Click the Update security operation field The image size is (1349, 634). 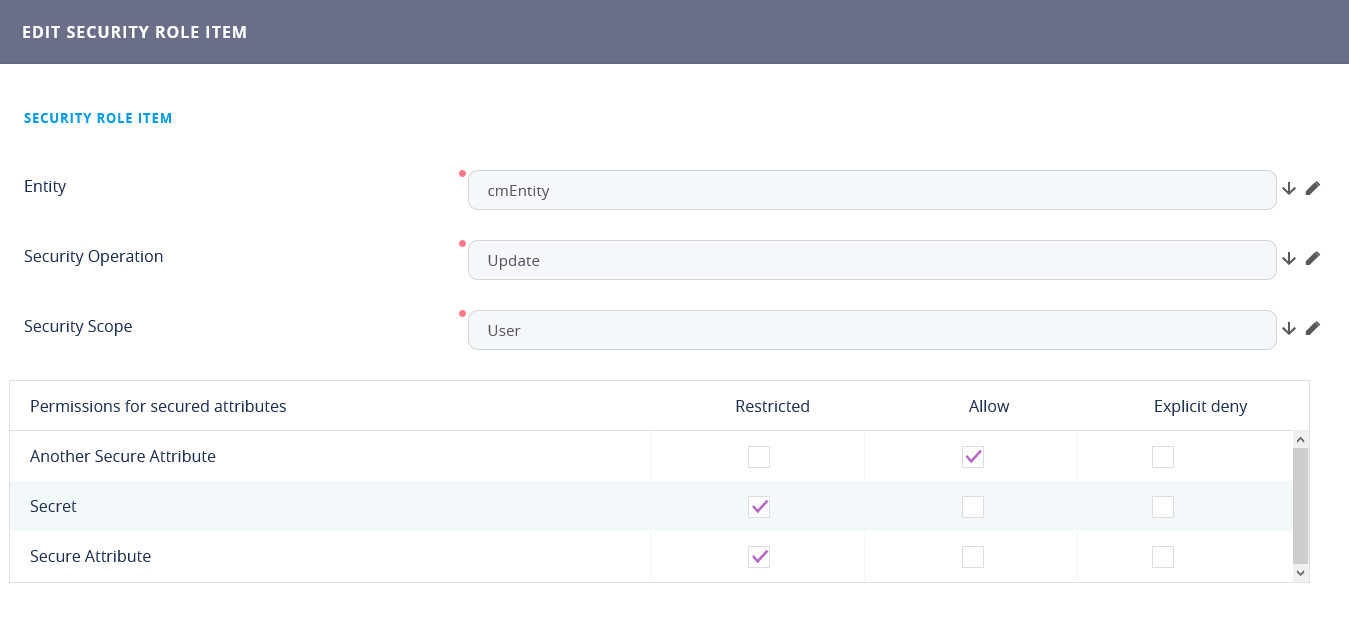pos(871,260)
